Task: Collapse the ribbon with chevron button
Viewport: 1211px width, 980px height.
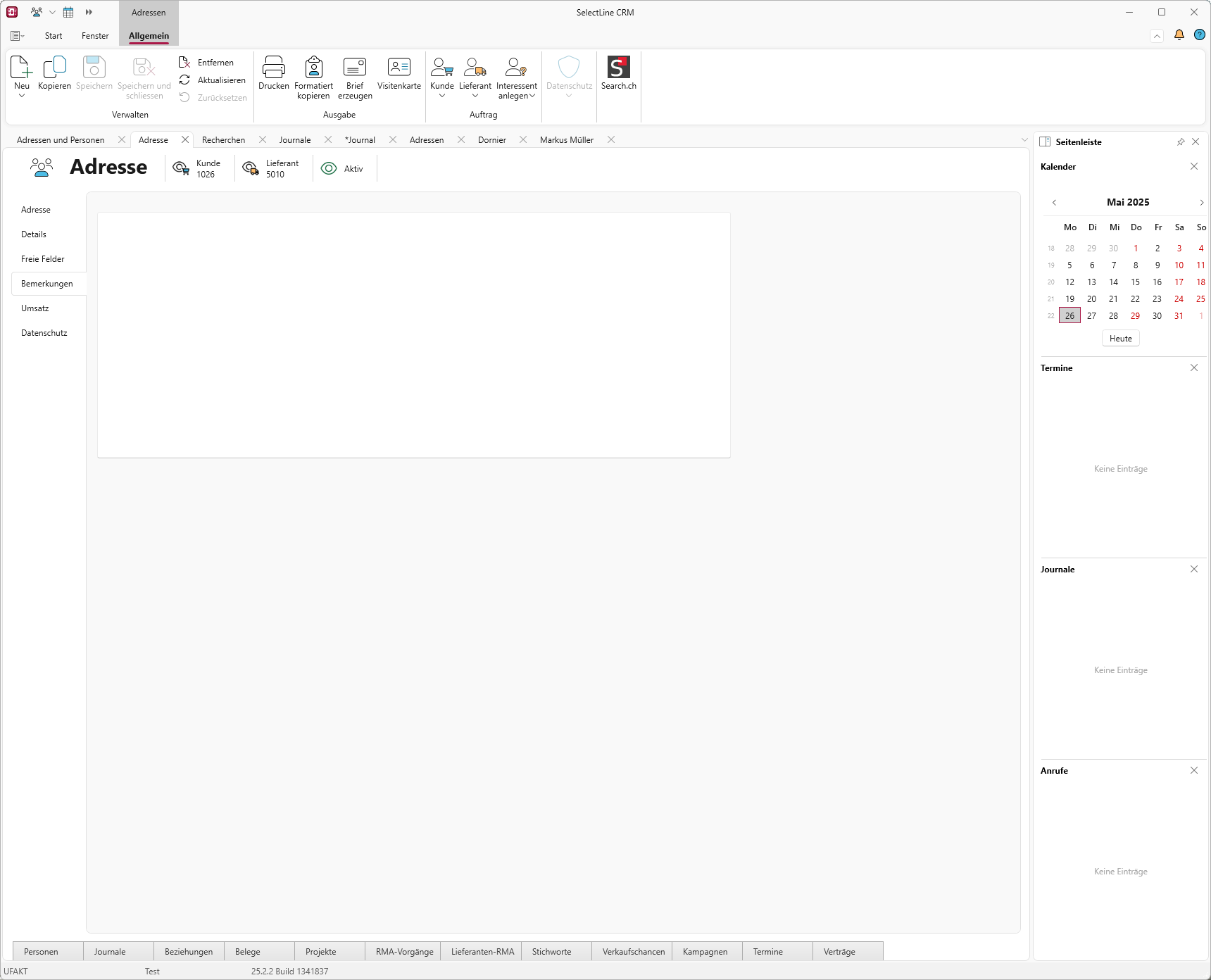Action: click(1157, 36)
